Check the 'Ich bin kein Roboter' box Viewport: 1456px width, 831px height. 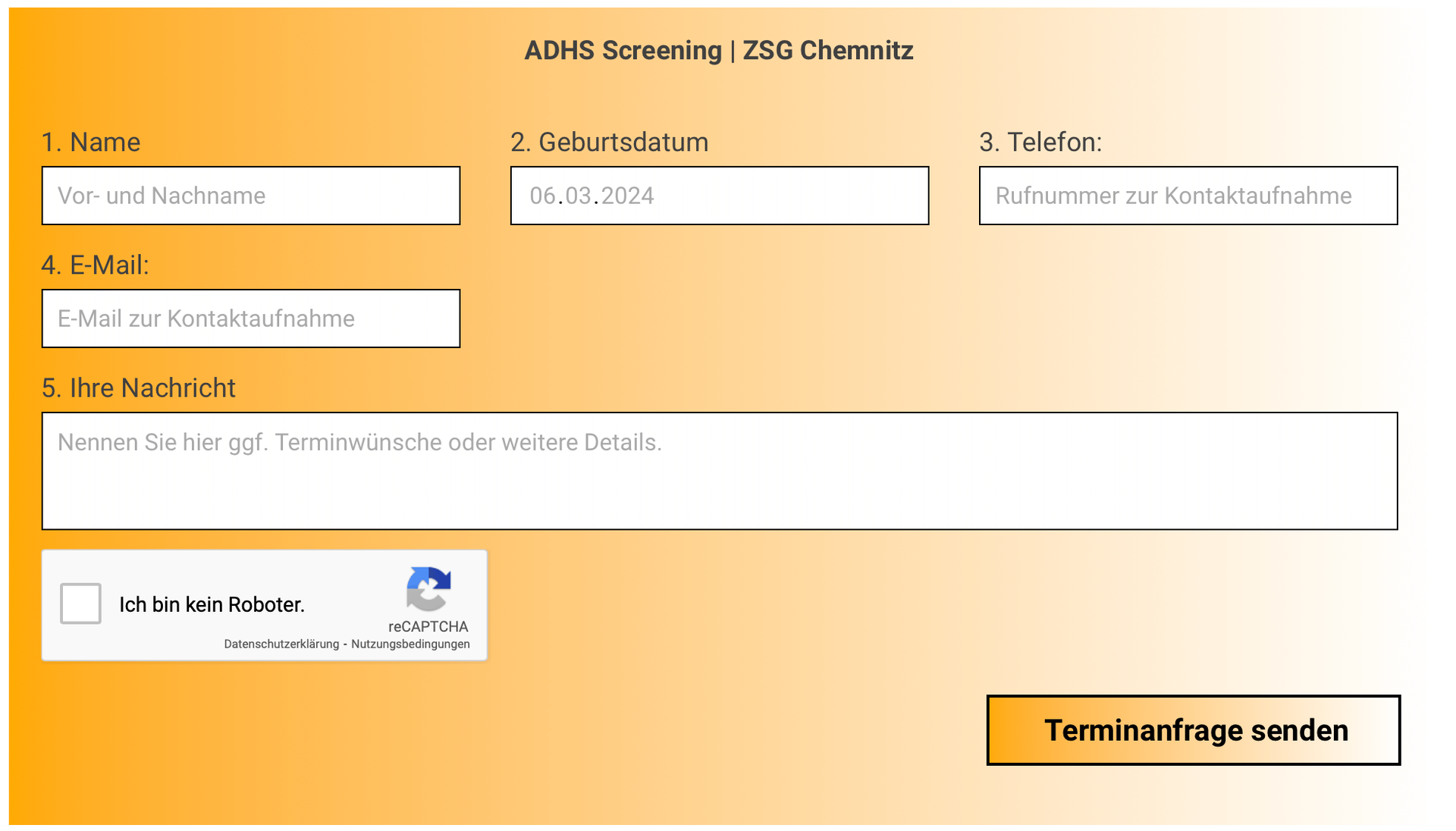(81, 604)
